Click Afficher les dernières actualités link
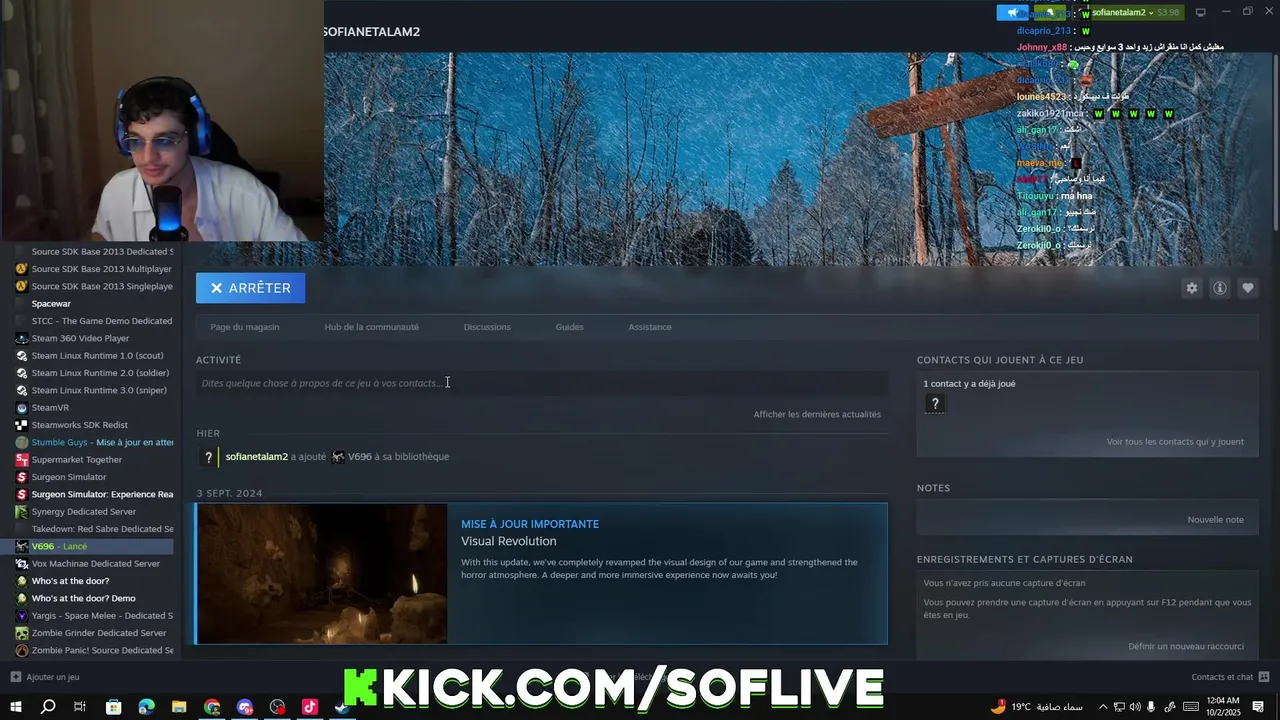This screenshot has width=1280, height=720. [x=817, y=414]
